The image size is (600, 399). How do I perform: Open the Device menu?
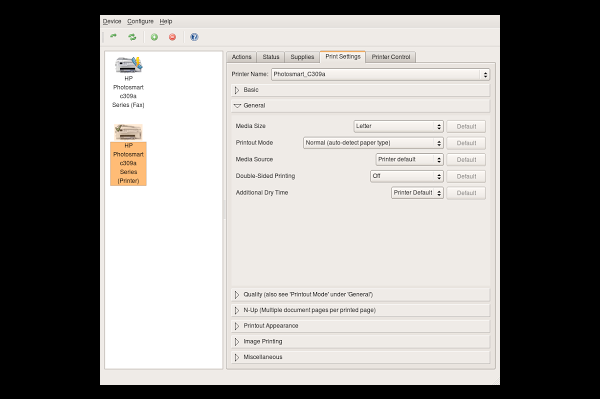click(112, 21)
